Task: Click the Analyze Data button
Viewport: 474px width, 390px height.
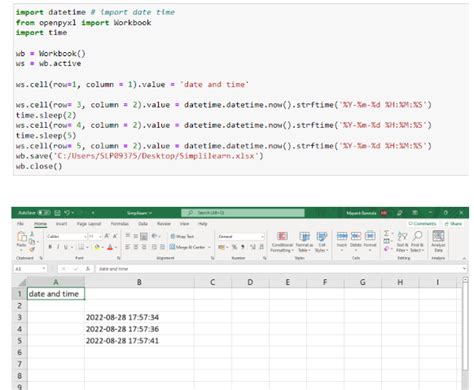Action: pos(438,242)
